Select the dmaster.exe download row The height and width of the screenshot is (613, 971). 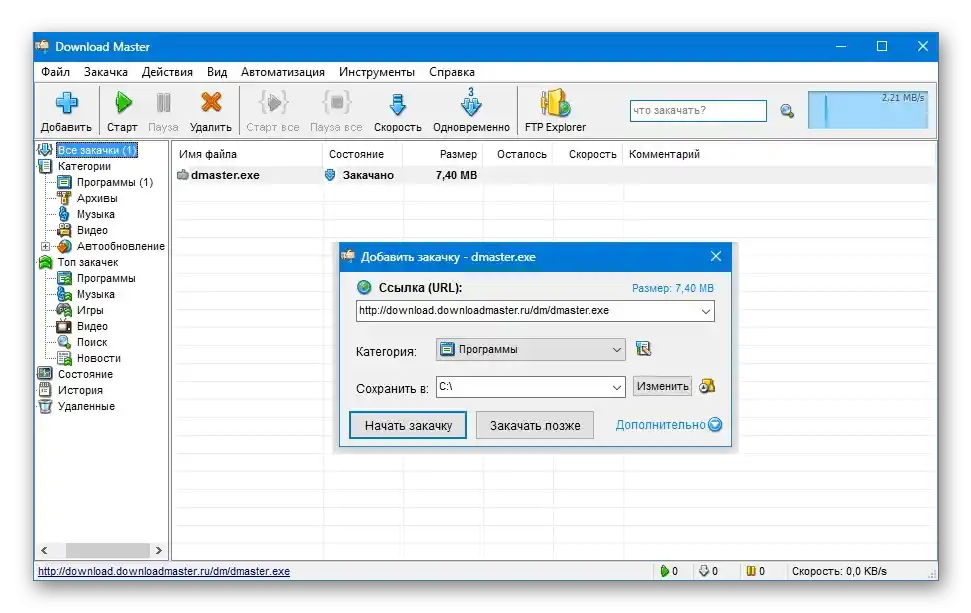(x=554, y=175)
